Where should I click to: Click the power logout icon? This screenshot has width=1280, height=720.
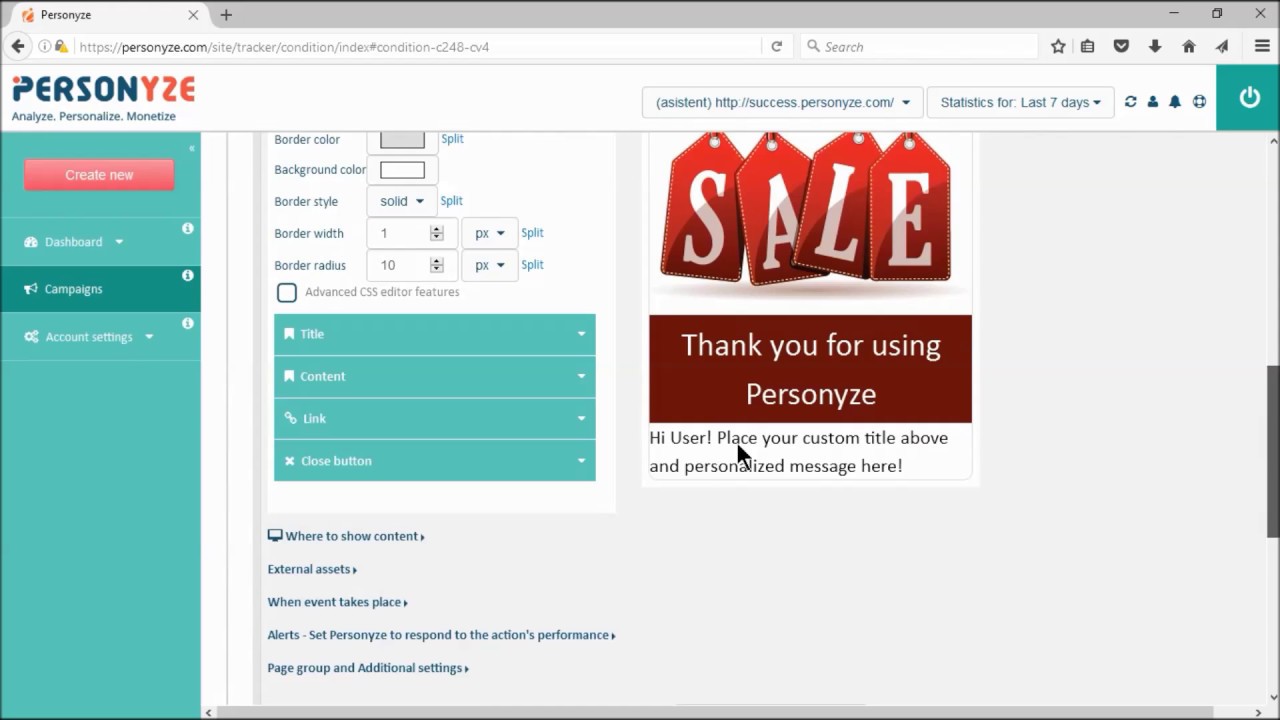1249,98
